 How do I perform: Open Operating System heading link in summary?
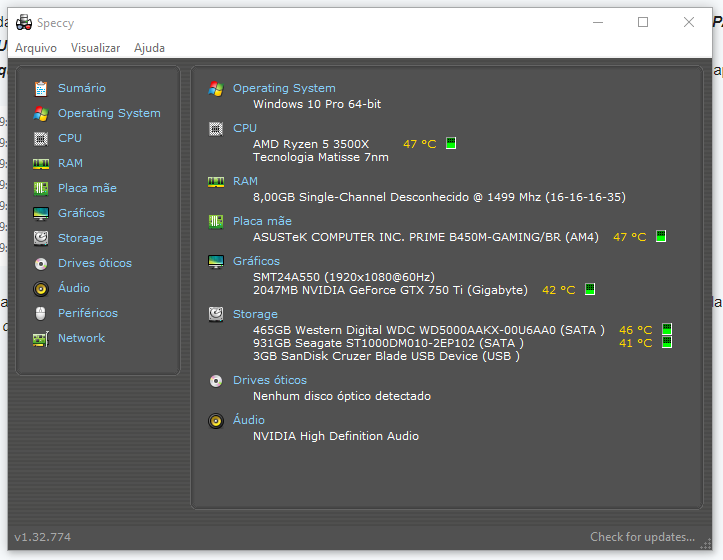point(284,88)
